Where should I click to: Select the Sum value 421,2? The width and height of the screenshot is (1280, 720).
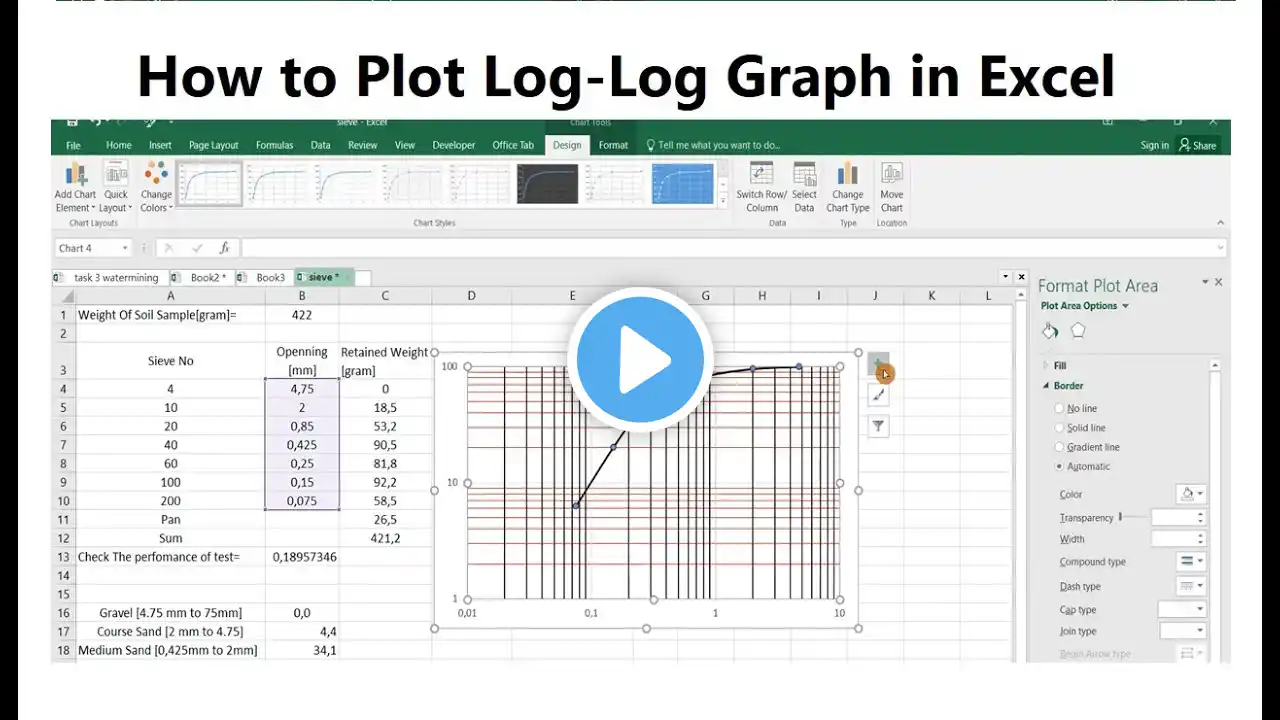click(385, 538)
